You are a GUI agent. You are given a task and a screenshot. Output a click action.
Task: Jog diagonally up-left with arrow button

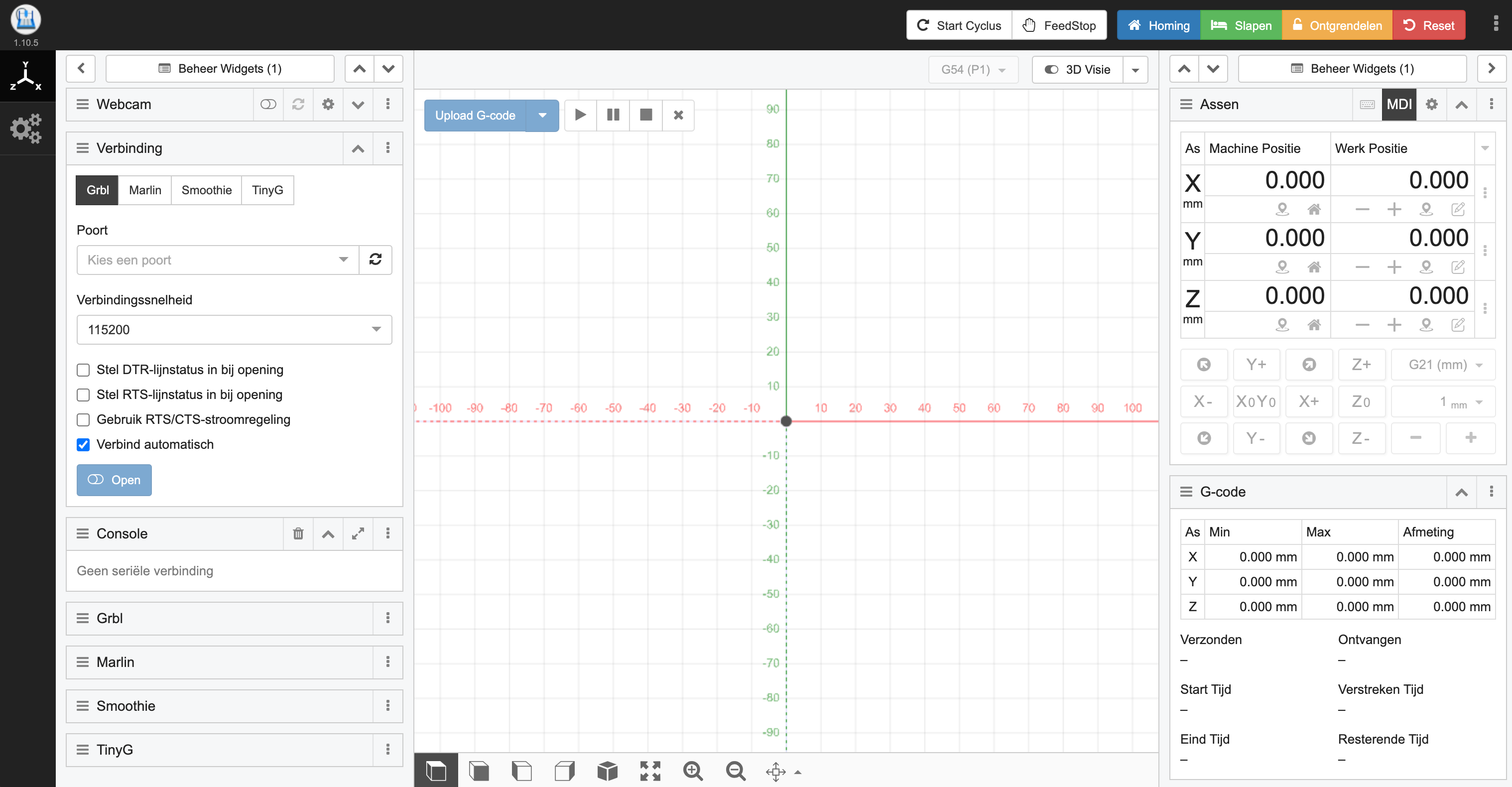point(1204,365)
